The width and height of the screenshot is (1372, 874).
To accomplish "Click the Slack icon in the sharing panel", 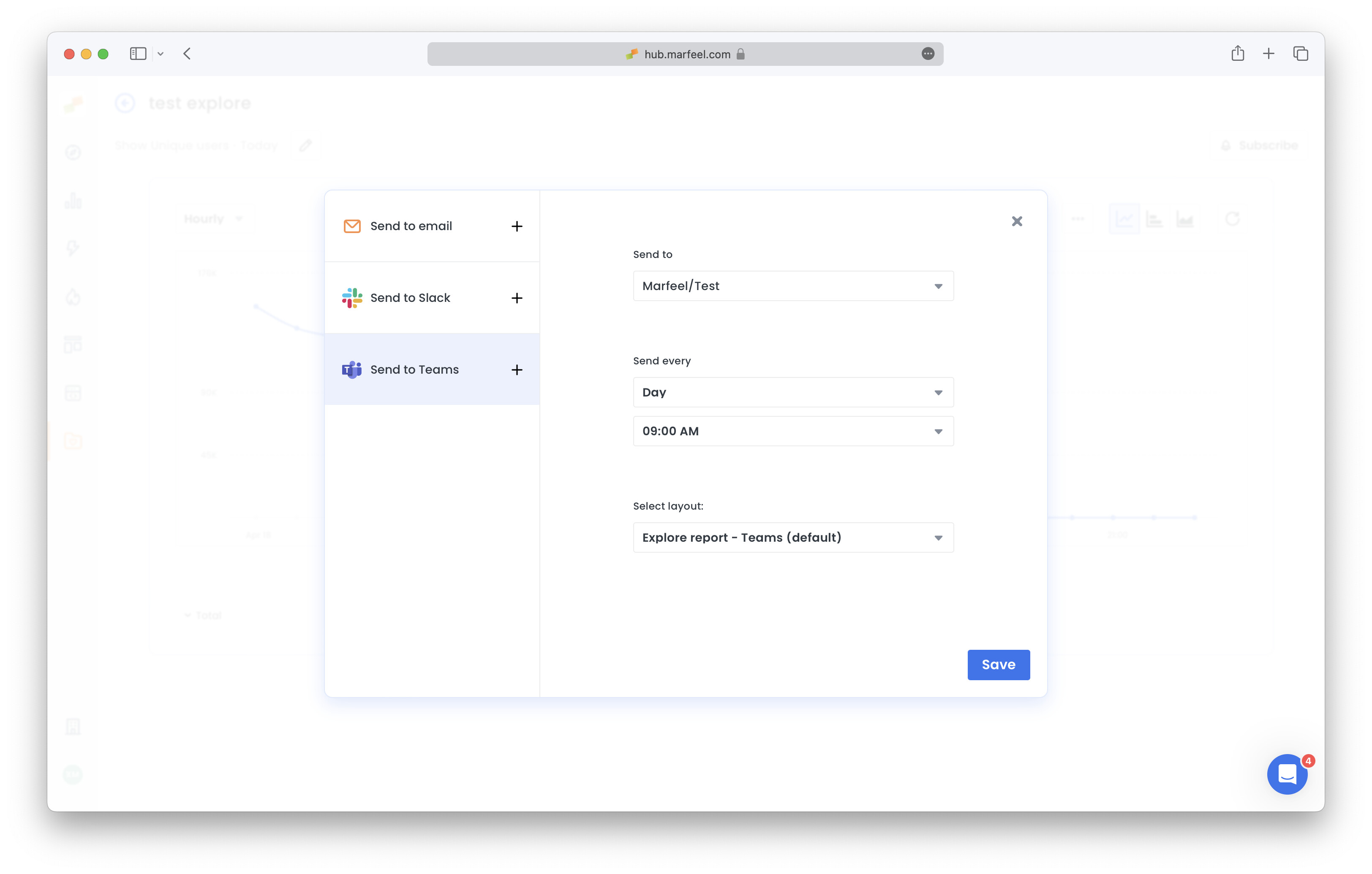I will click(x=352, y=298).
